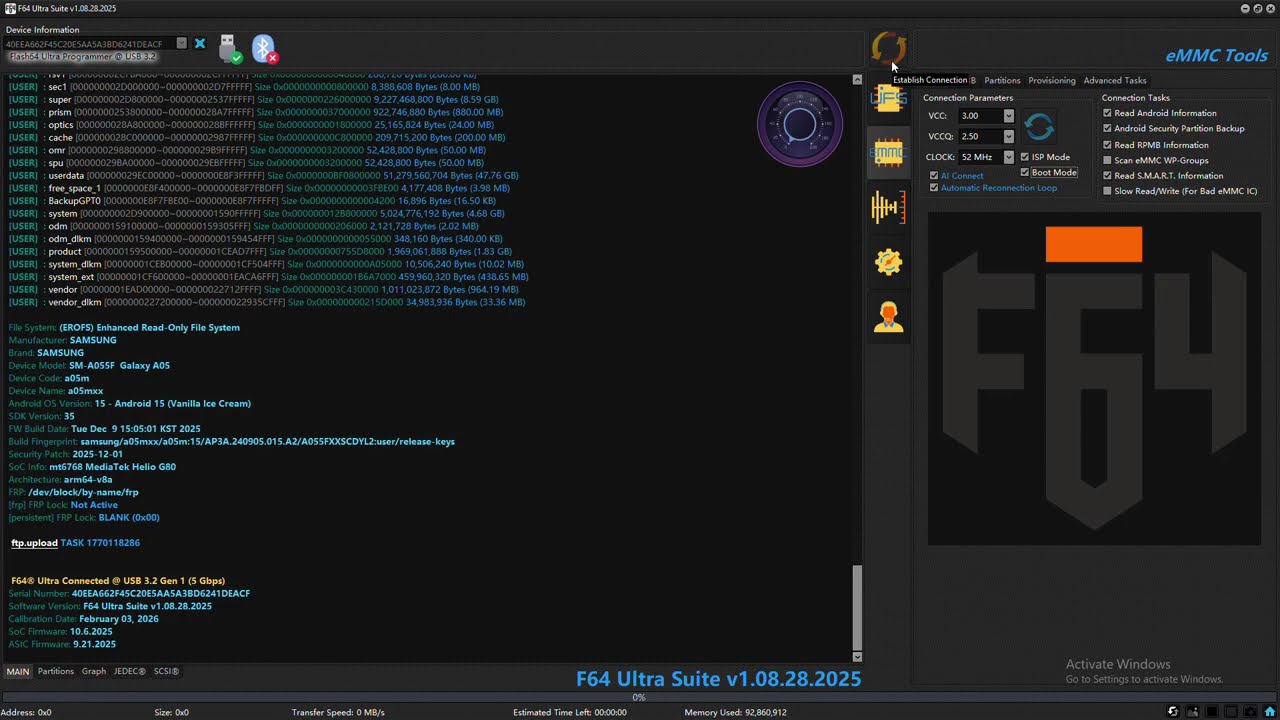Click the SoC Info mt6768 line
This screenshot has height=720, width=1280.
point(92,467)
